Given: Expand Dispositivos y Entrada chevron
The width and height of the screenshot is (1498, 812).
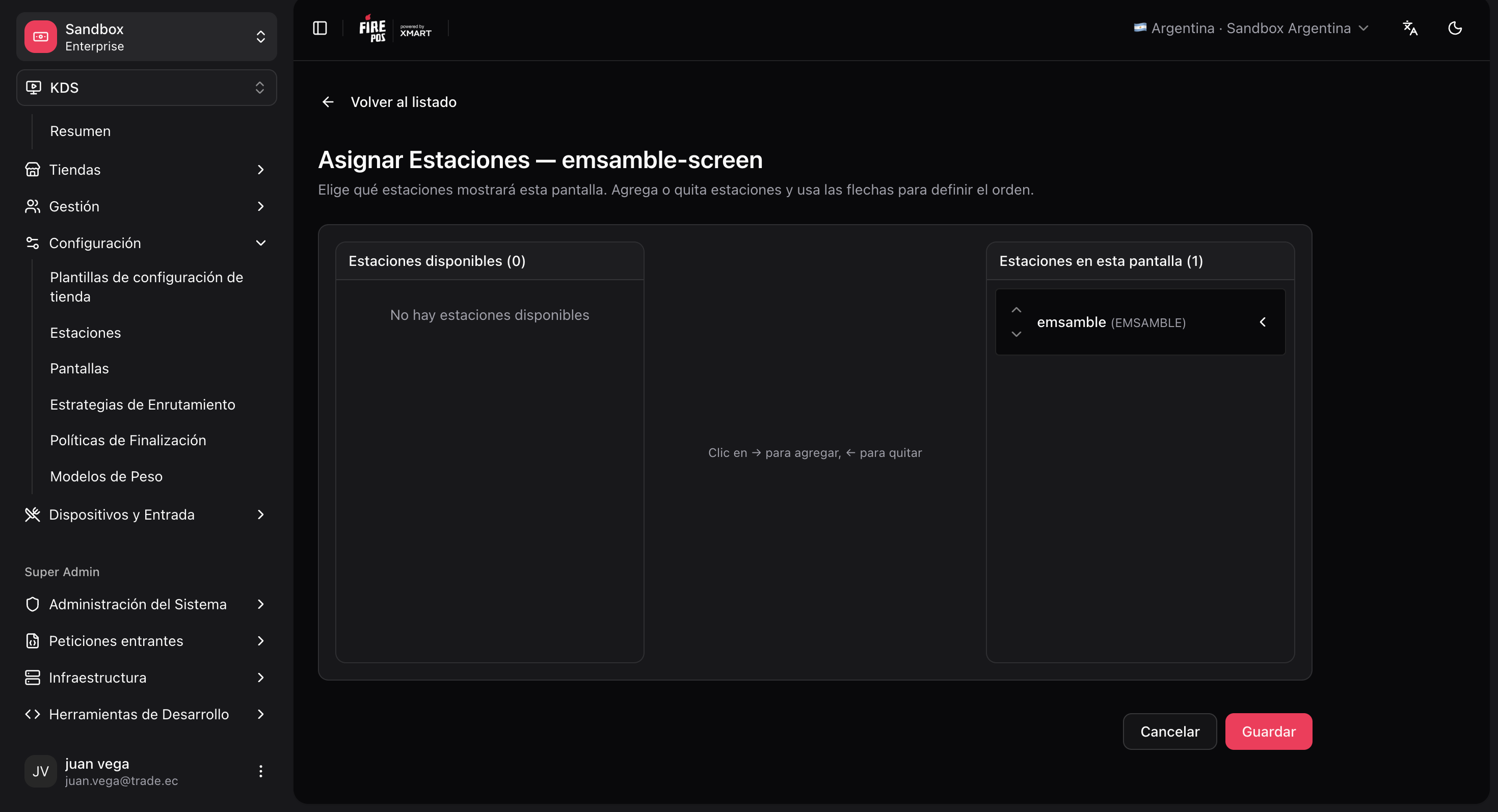Looking at the screenshot, I should (x=260, y=515).
